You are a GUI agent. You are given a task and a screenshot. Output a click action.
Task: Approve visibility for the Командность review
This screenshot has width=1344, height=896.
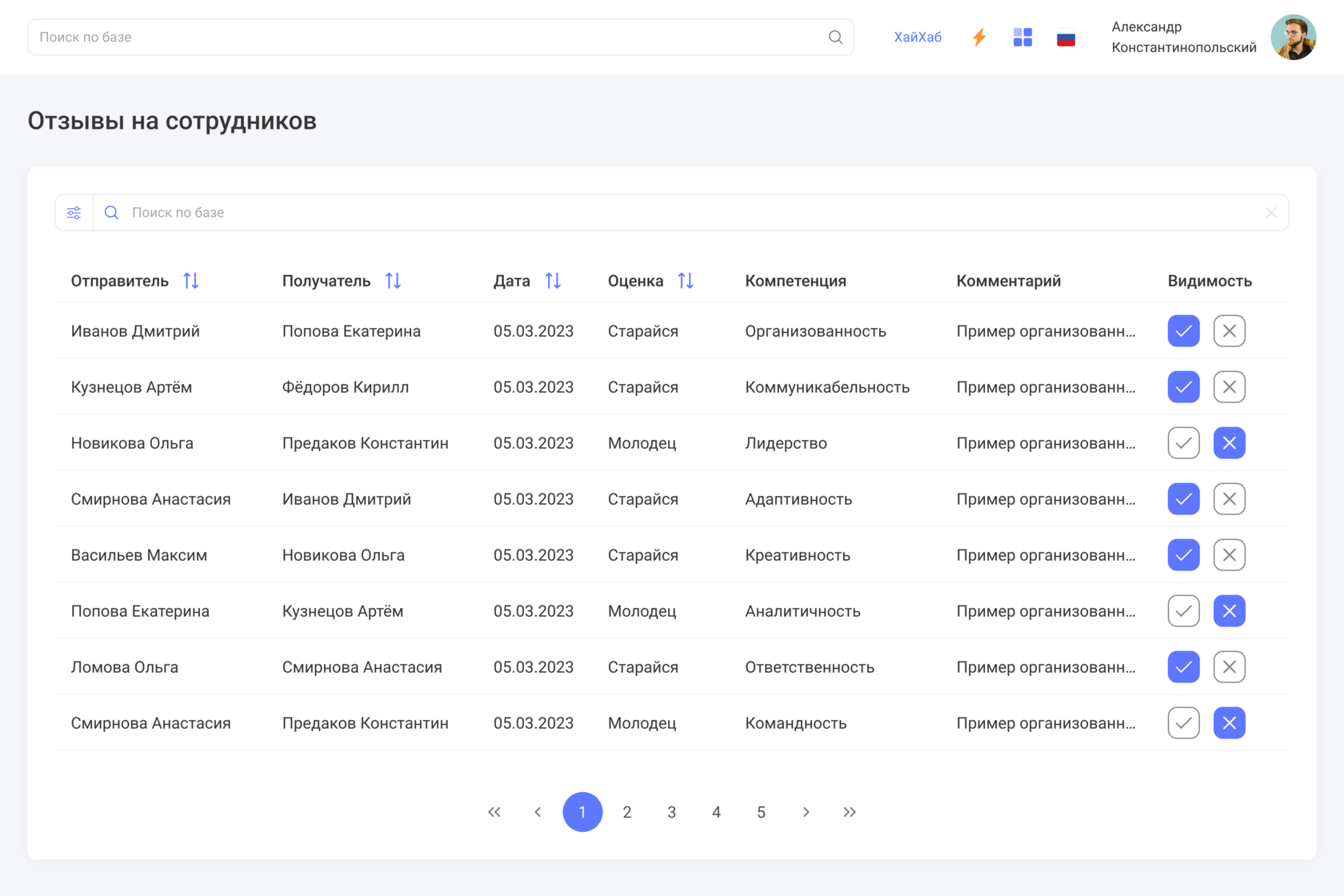(x=1184, y=723)
